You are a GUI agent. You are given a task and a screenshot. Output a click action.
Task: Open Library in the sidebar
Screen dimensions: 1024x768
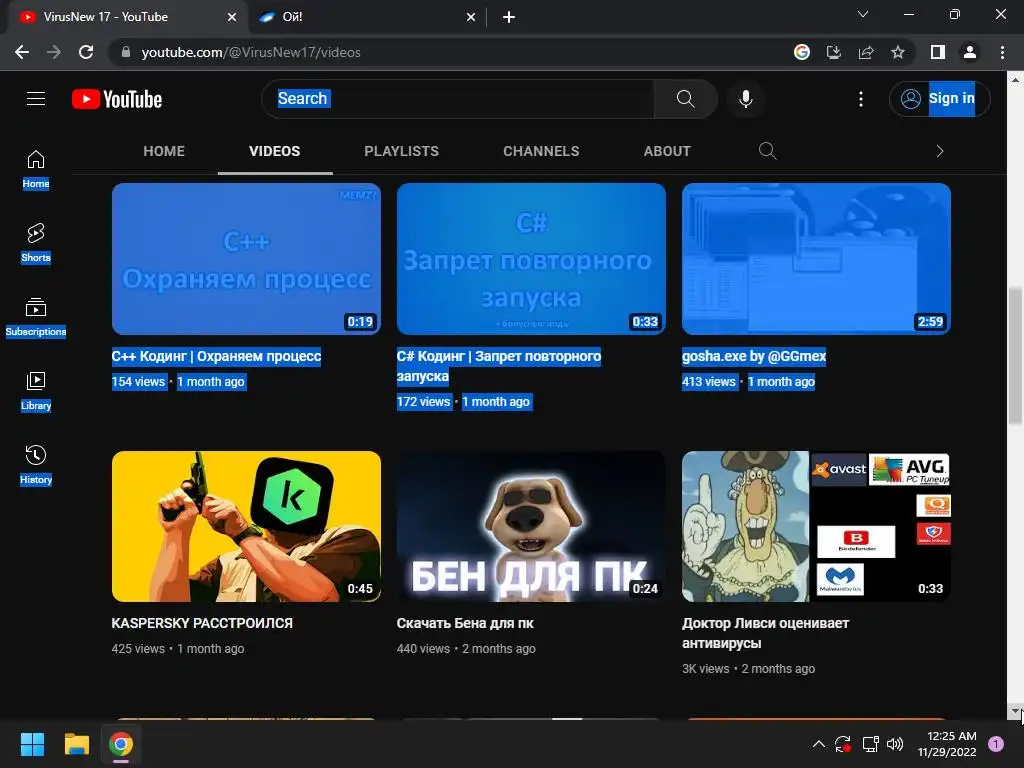[x=36, y=391]
